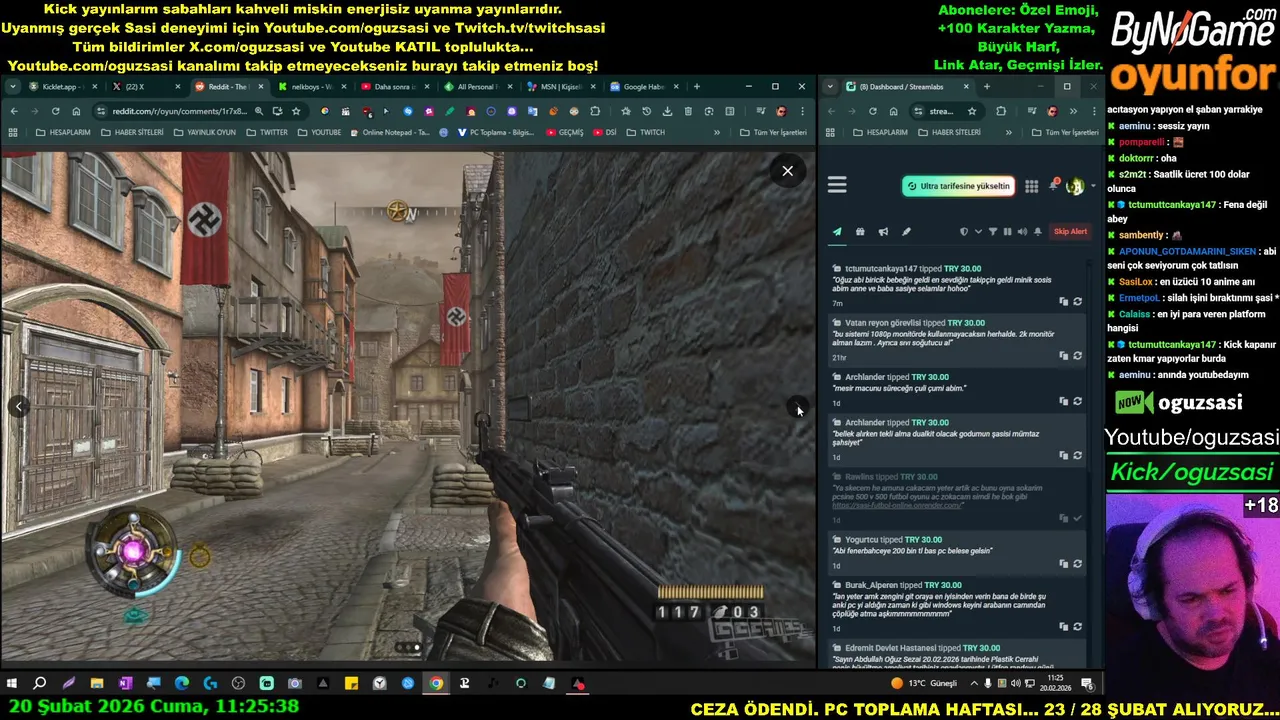The width and height of the screenshot is (1280, 720).
Task: Bookmark the Reddit page with the star
Action: (296, 111)
